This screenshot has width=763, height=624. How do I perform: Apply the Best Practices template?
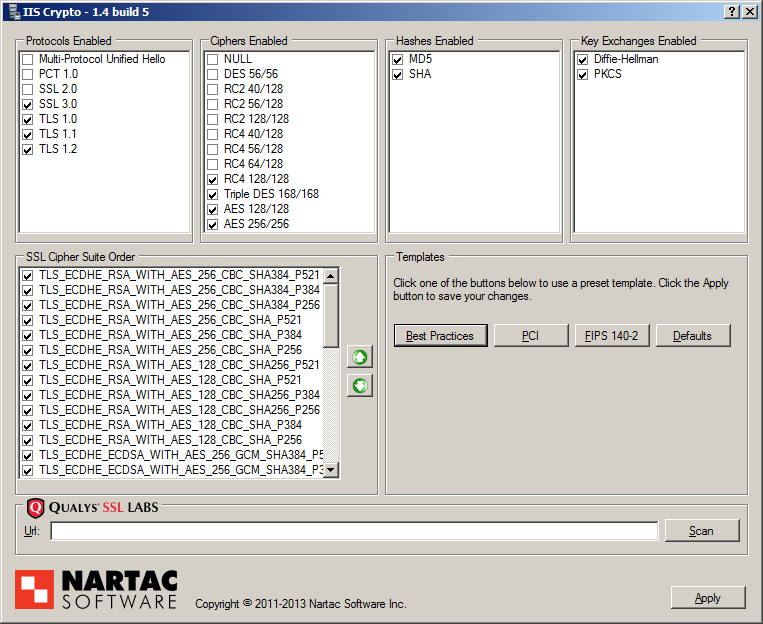pyautogui.click(x=440, y=336)
